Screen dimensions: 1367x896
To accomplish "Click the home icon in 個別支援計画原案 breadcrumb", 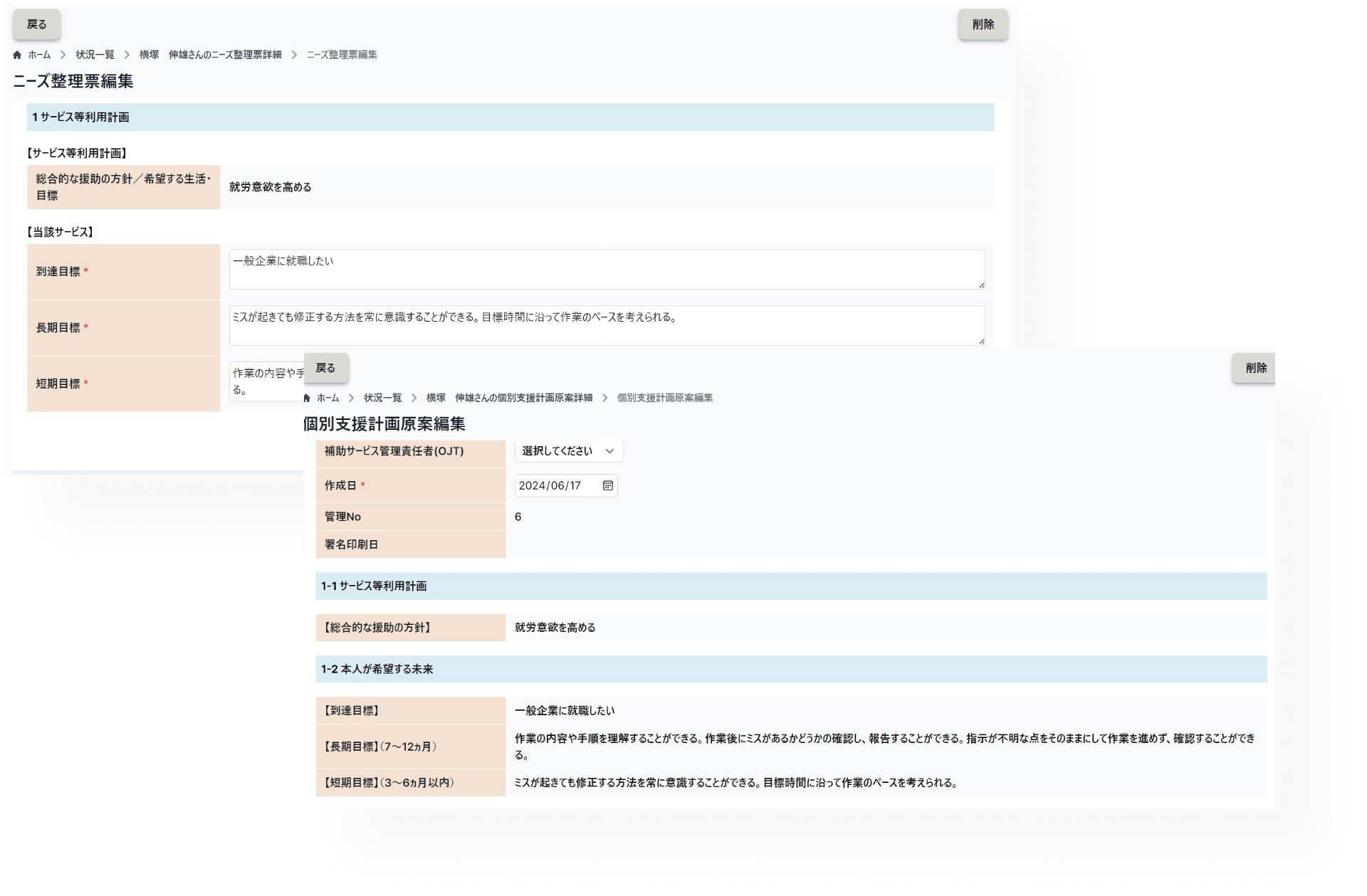I will [x=307, y=398].
